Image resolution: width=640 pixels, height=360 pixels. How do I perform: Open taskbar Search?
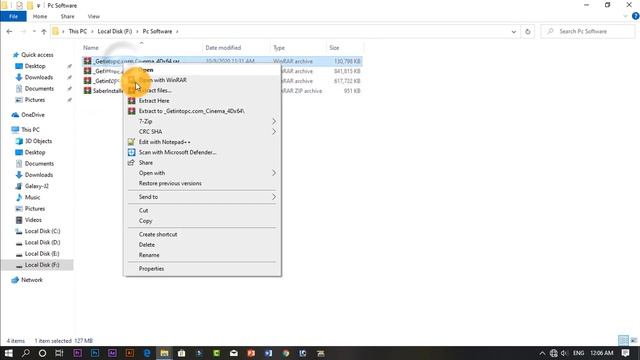tap(25, 353)
